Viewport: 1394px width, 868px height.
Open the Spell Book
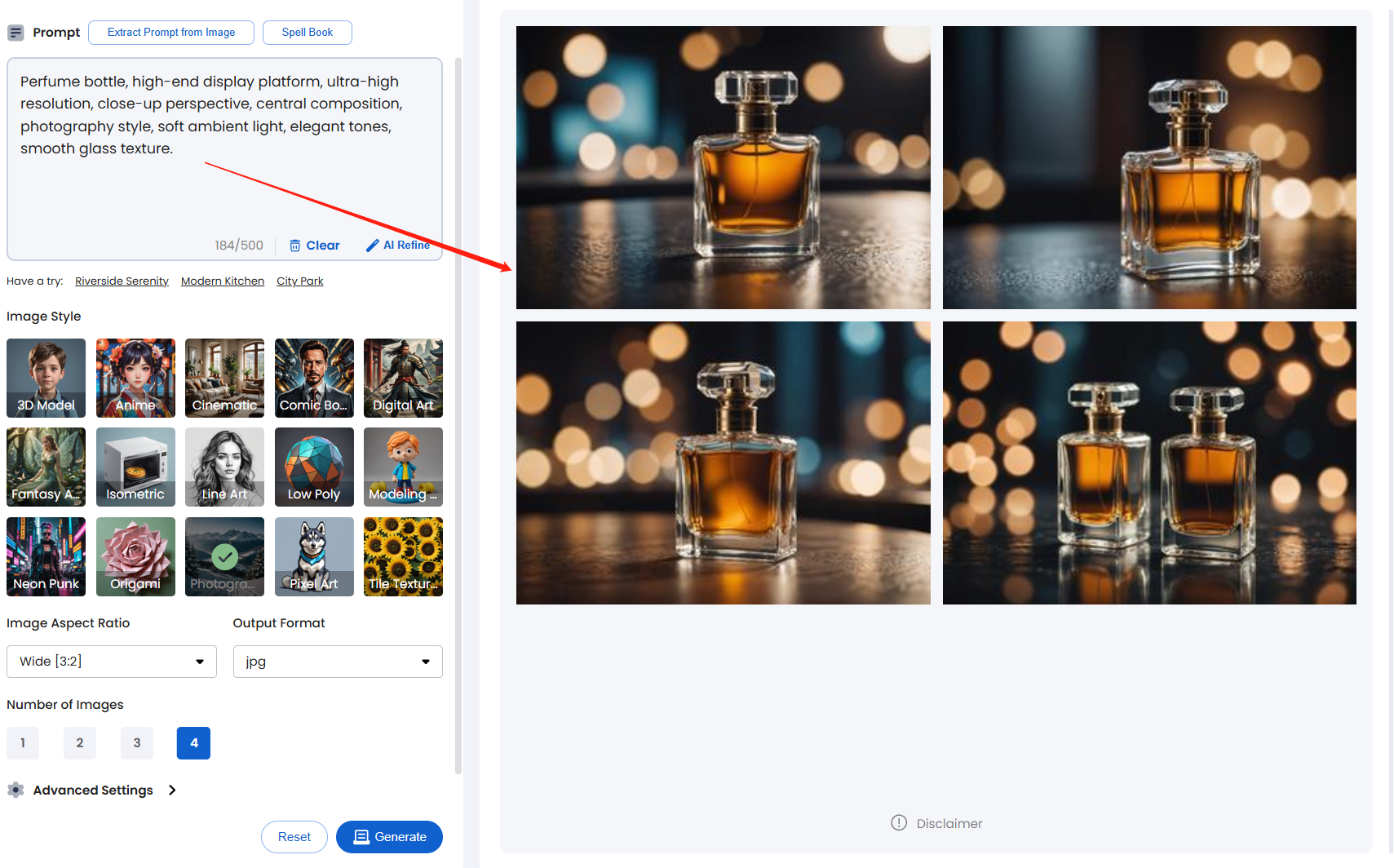pos(308,33)
